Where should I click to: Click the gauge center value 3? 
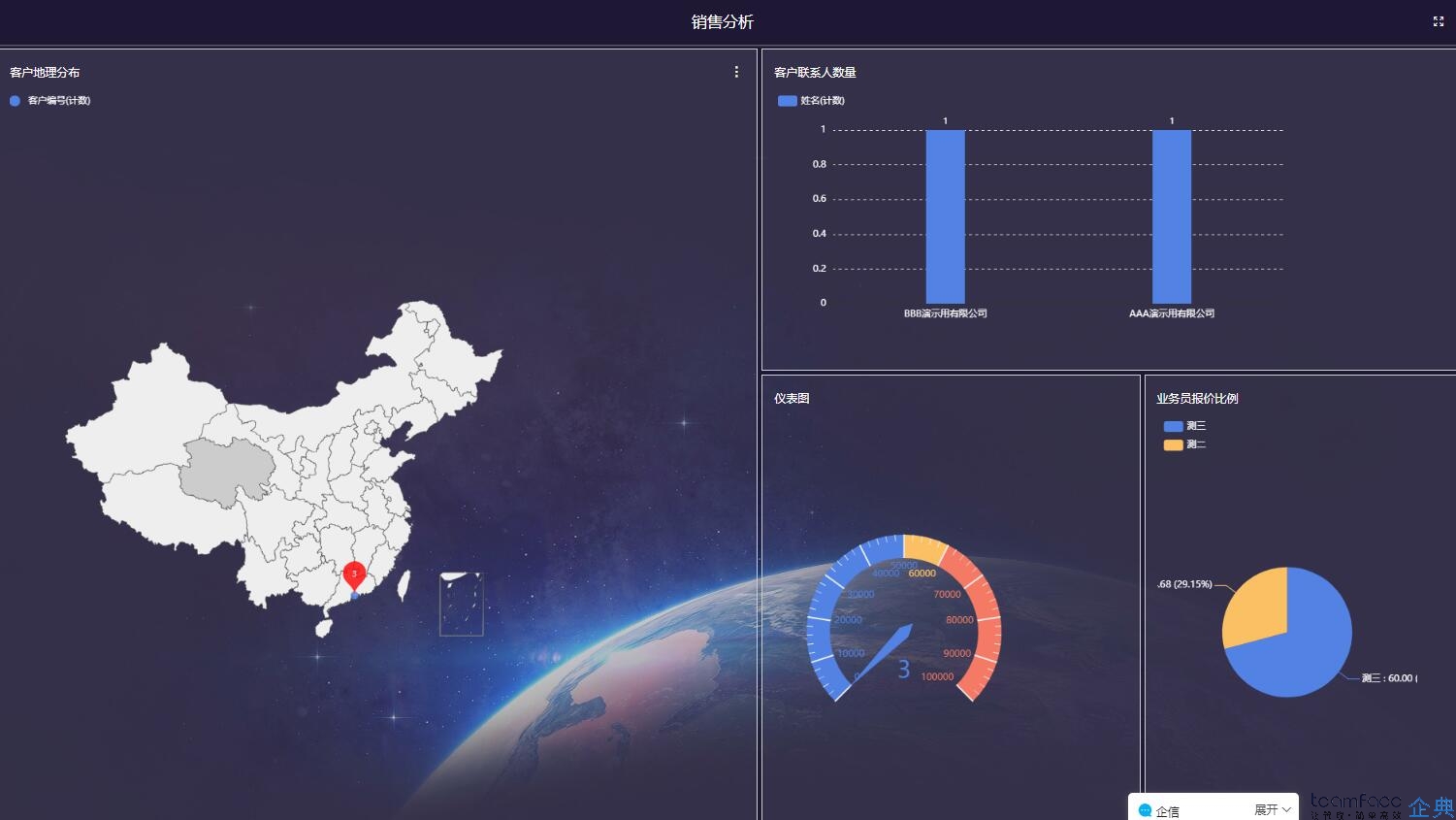[x=903, y=669]
